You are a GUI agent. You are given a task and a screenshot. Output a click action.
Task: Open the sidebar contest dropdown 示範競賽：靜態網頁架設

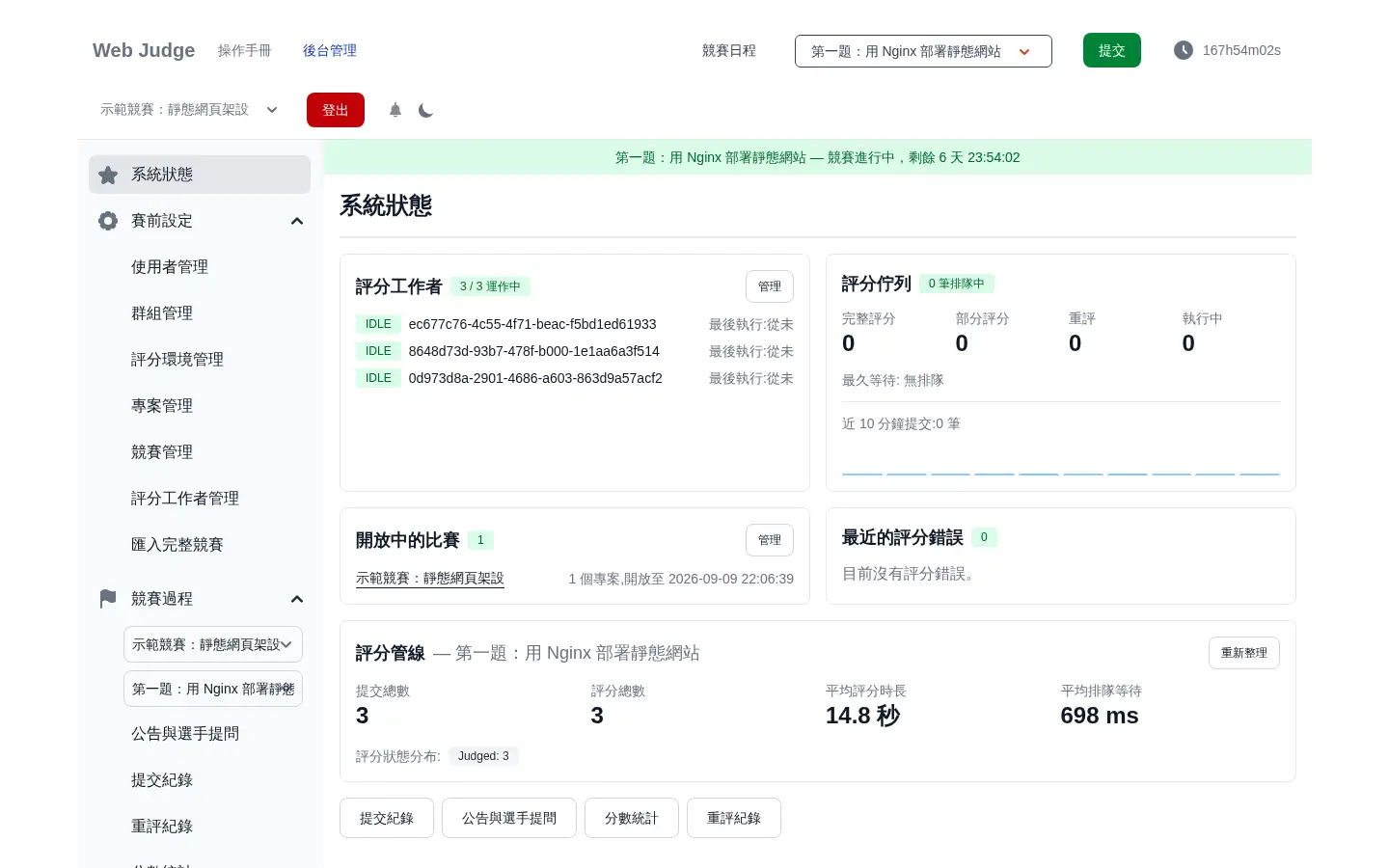coord(213,644)
